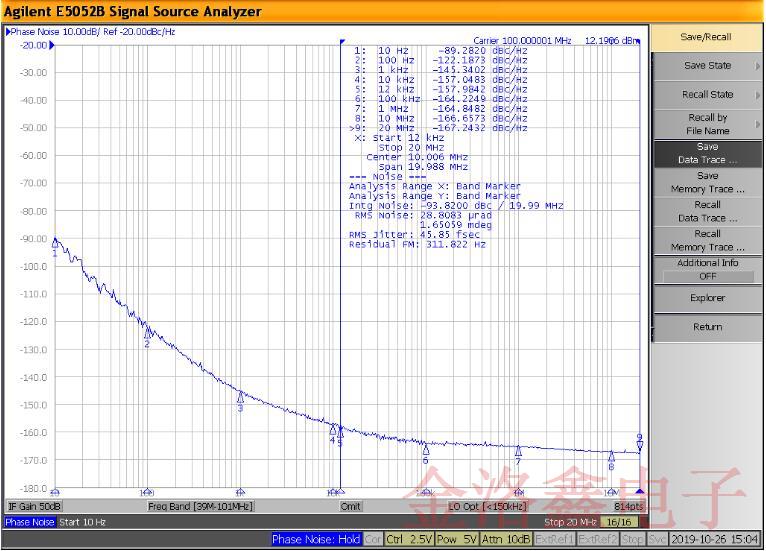Select marker 2 on the trace
This screenshot has height=551, width=766.
[147, 334]
